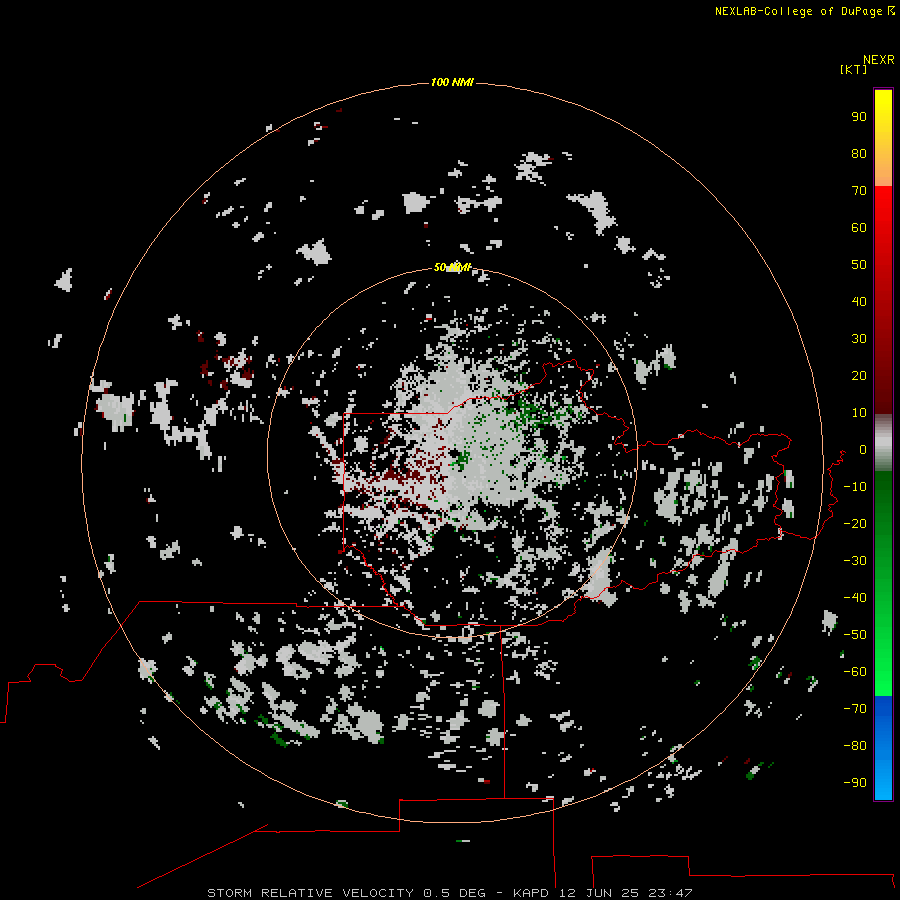
Task: Click the -50 value on the velocity scale
Action: pos(855,635)
